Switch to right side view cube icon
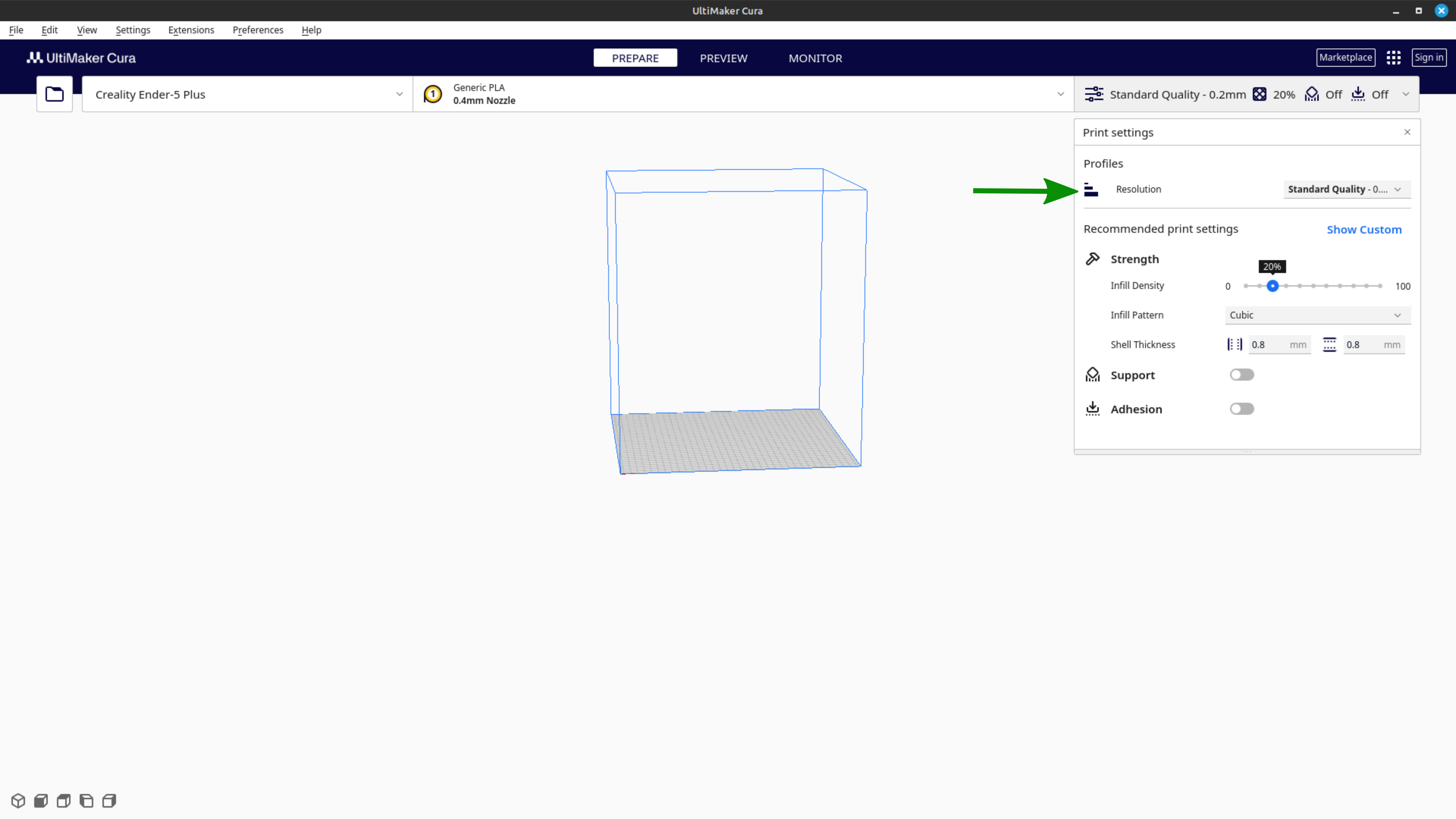Image resolution: width=1456 pixels, height=819 pixels. coord(109,800)
